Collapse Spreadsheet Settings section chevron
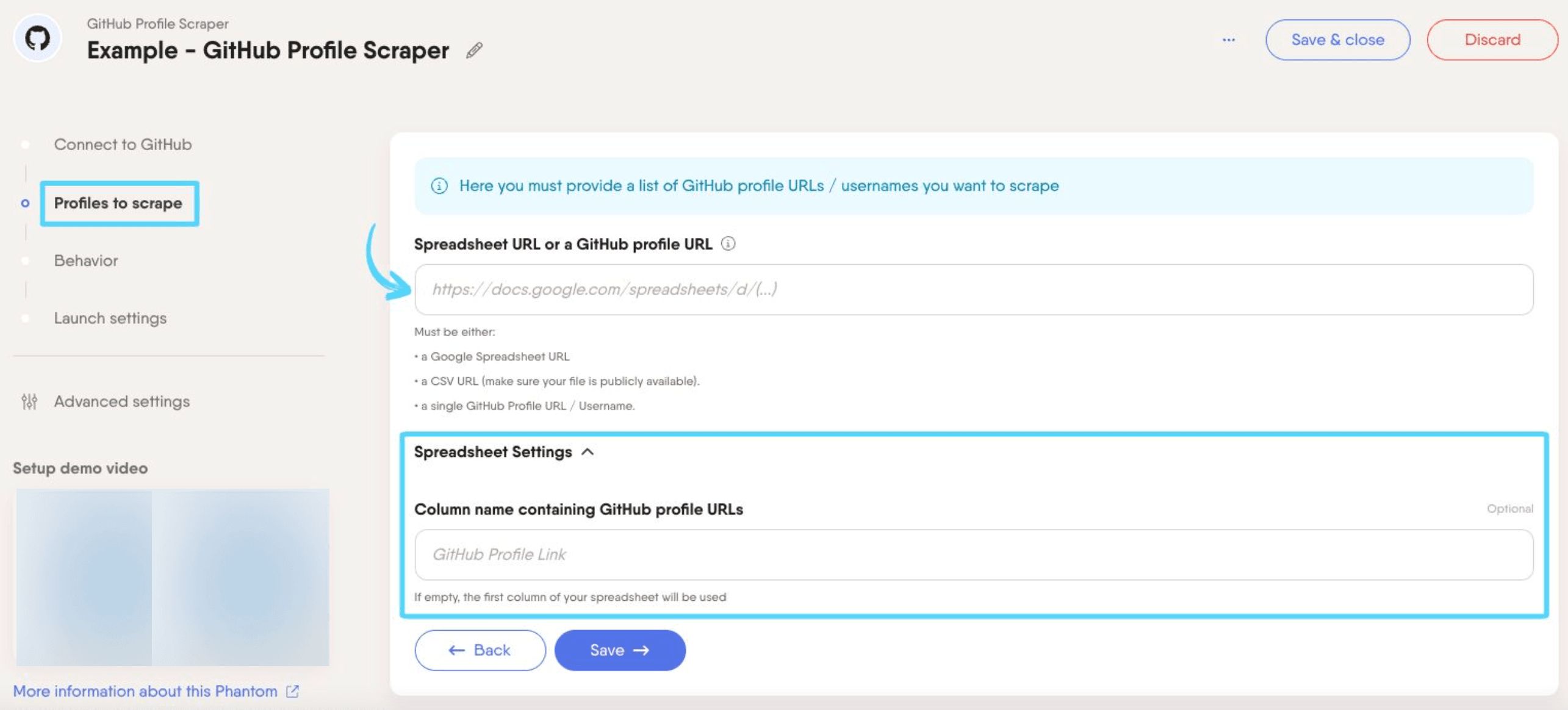 [x=588, y=452]
